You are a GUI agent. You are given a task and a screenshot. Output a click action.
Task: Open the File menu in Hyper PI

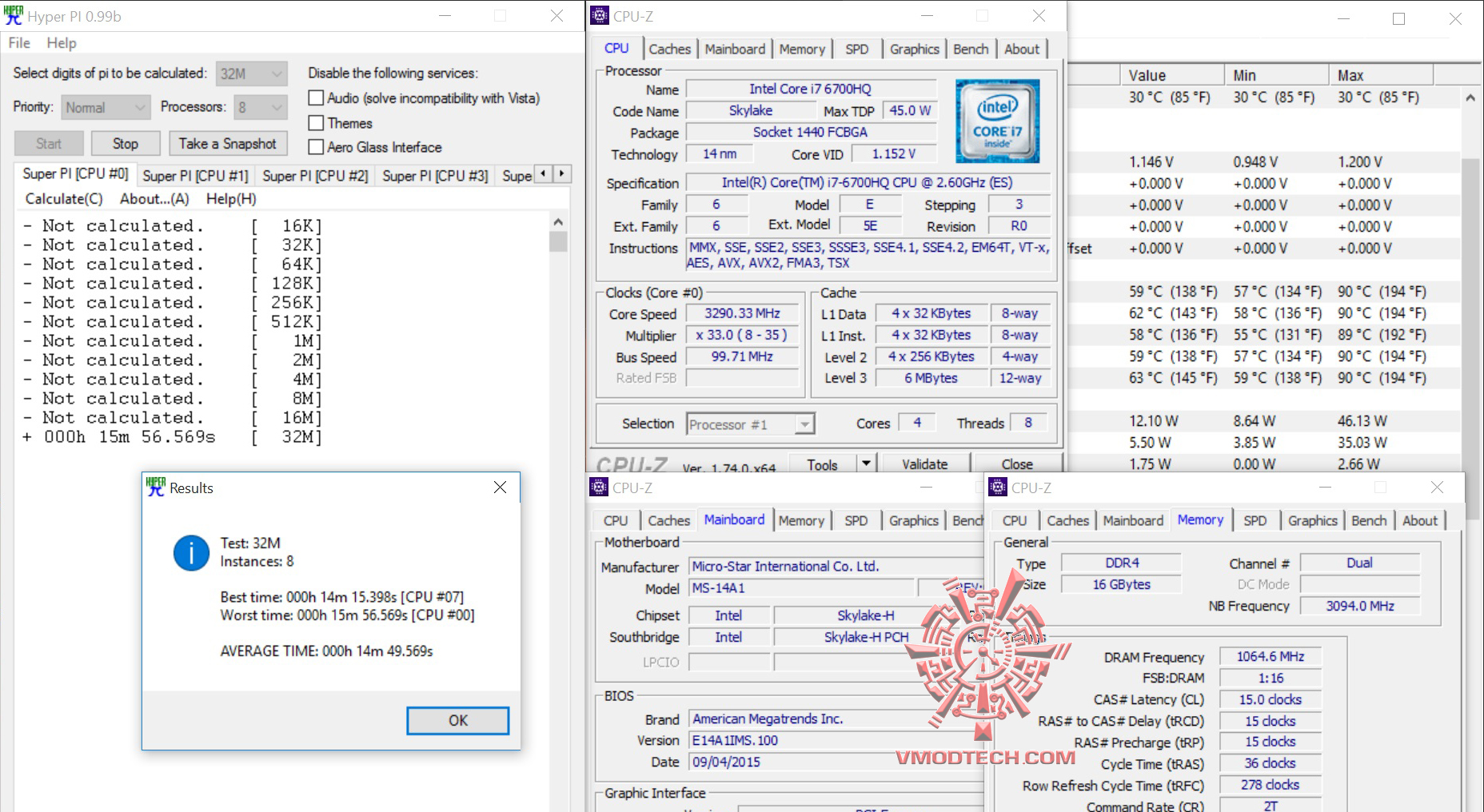point(19,43)
